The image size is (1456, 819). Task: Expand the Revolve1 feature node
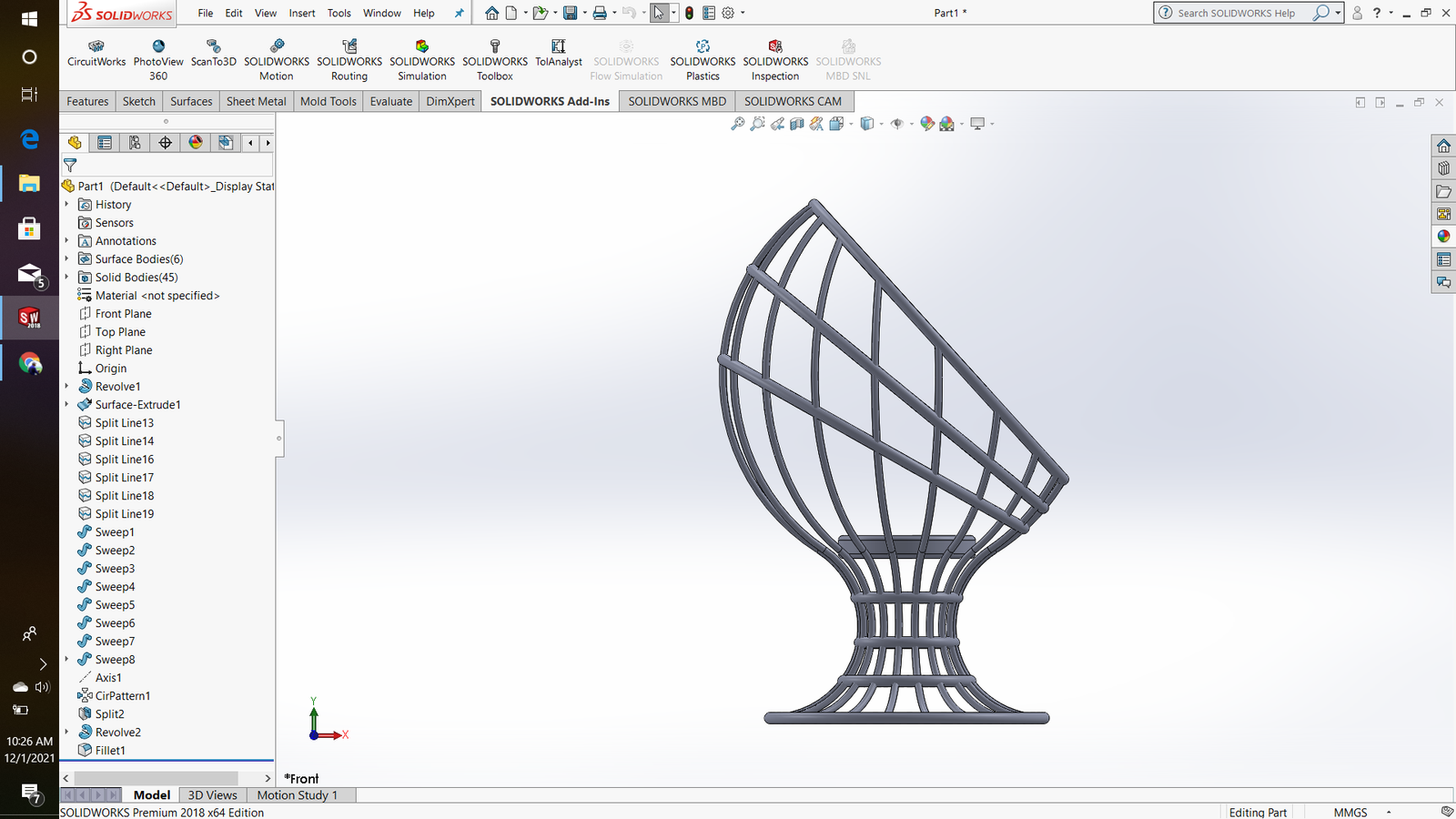(66, 387)
